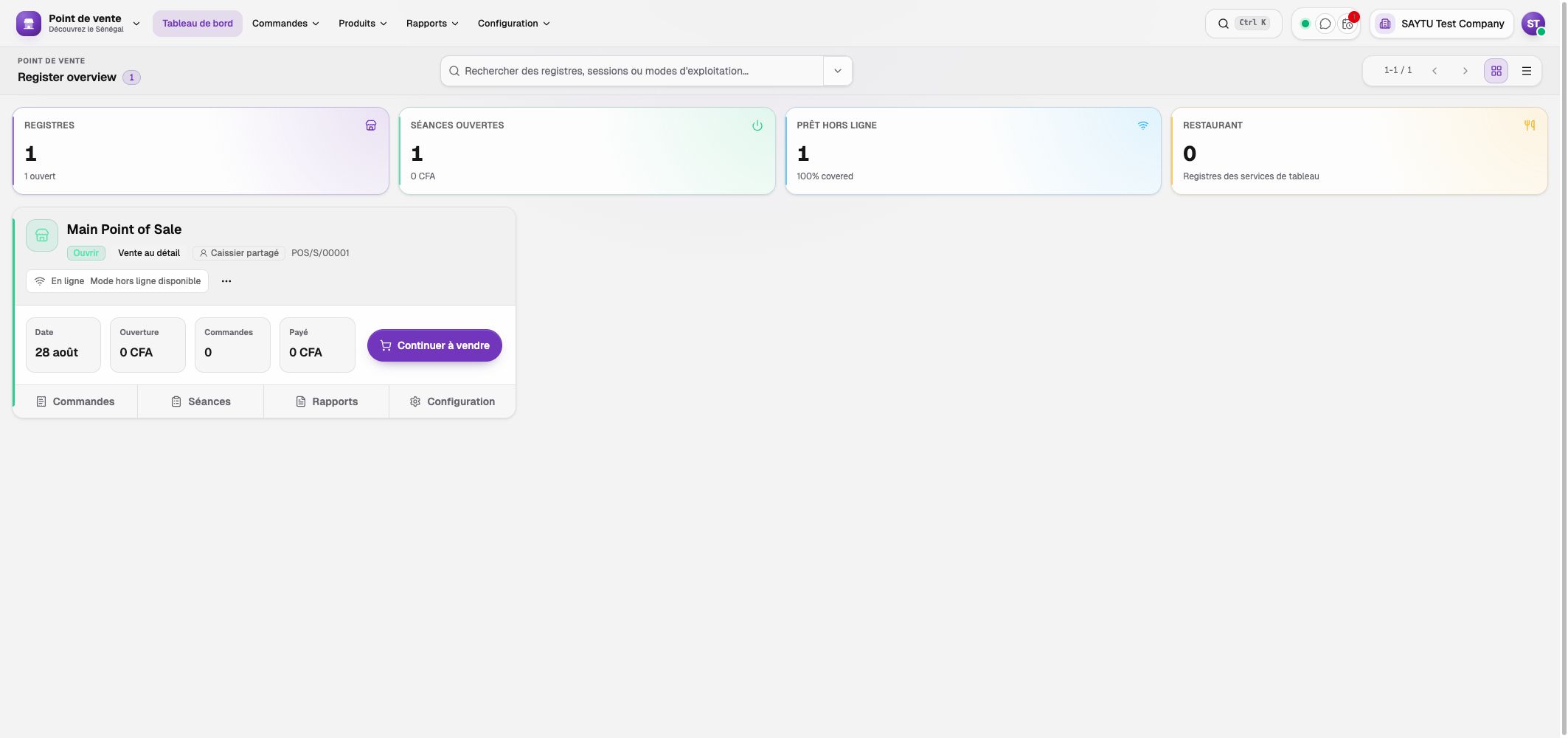Open the Produits top menu

tap(362, 24)
